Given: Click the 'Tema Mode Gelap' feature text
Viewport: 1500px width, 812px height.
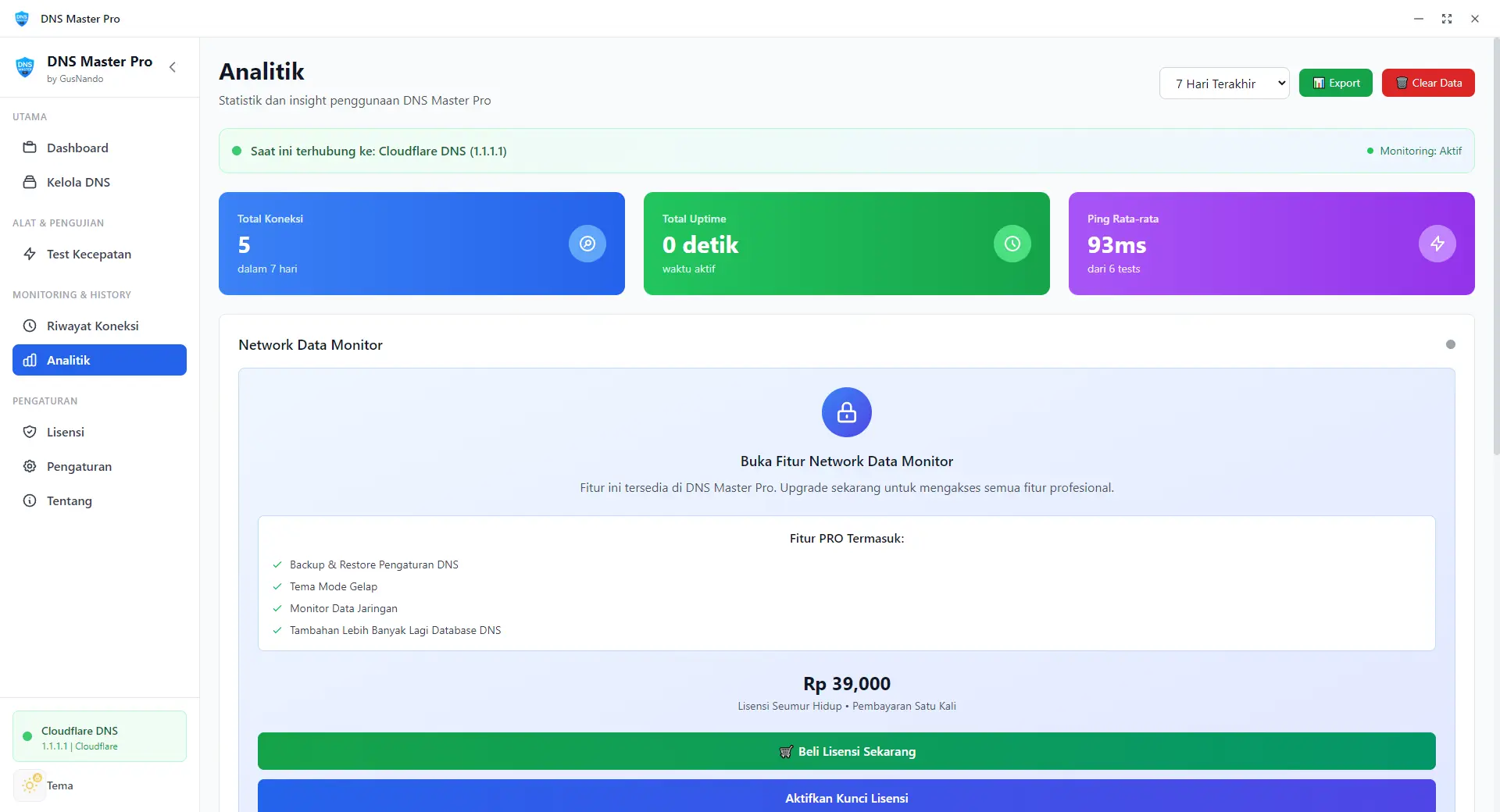Looking at the screenshot, I should (x=334, y=586).
